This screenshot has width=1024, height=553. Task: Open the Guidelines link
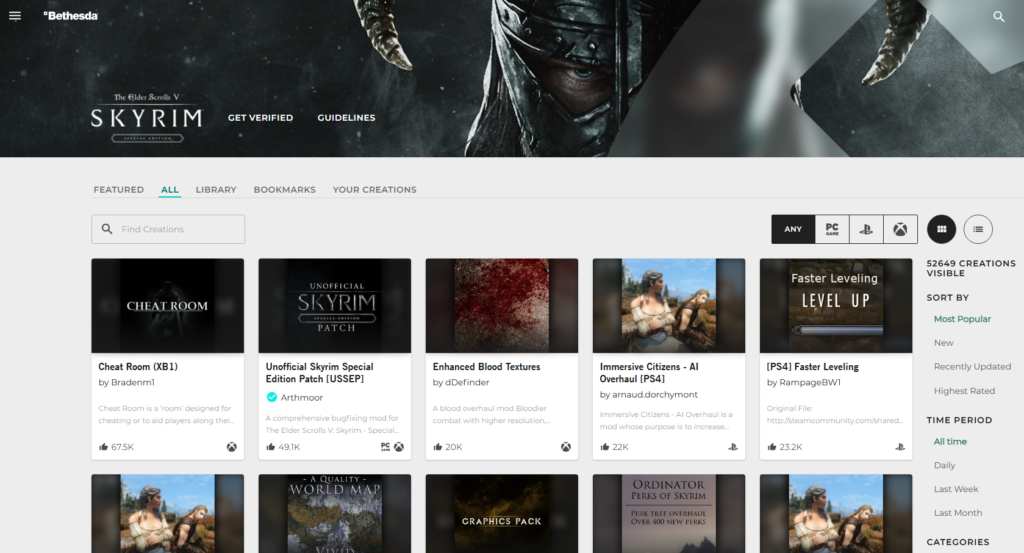(346, 118)
